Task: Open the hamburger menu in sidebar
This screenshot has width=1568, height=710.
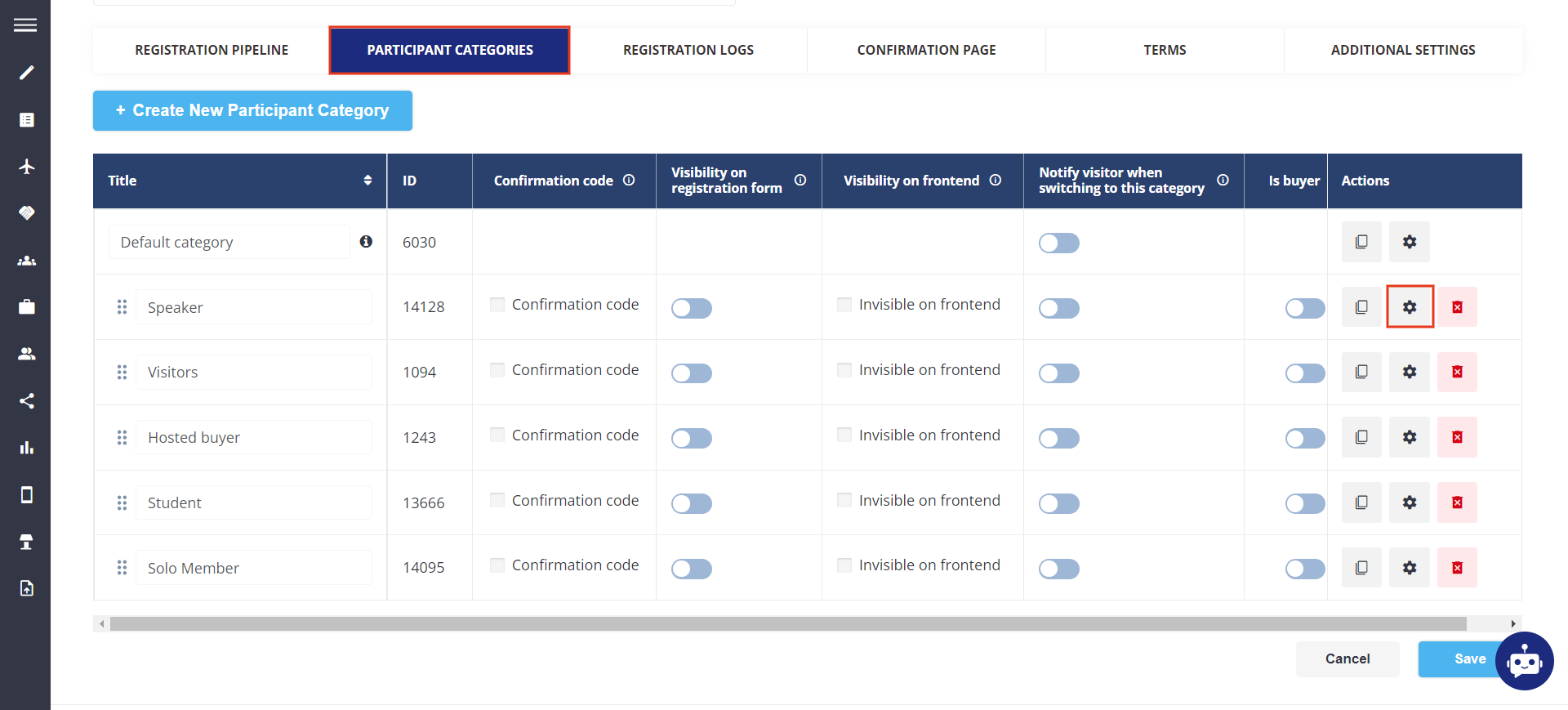Action: (25, 25)
